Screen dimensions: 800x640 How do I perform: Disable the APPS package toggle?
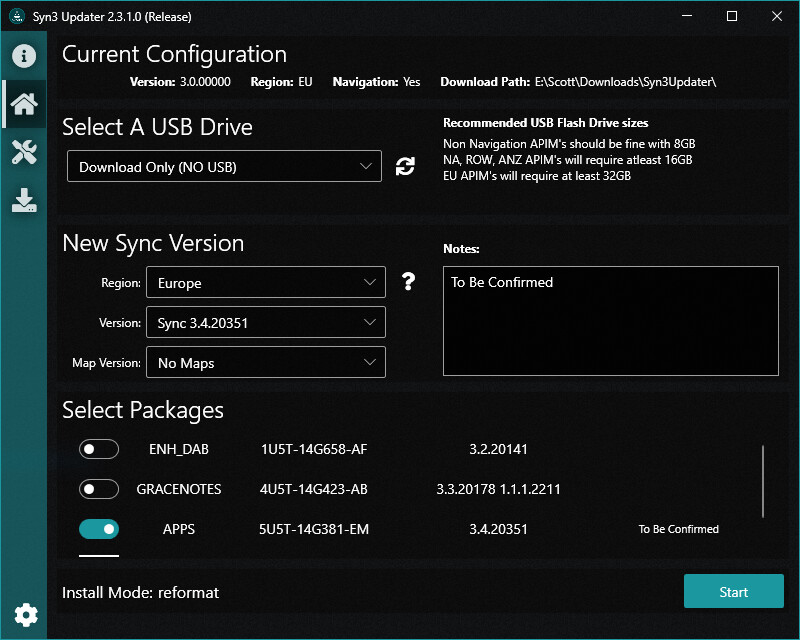pos(99,529)
